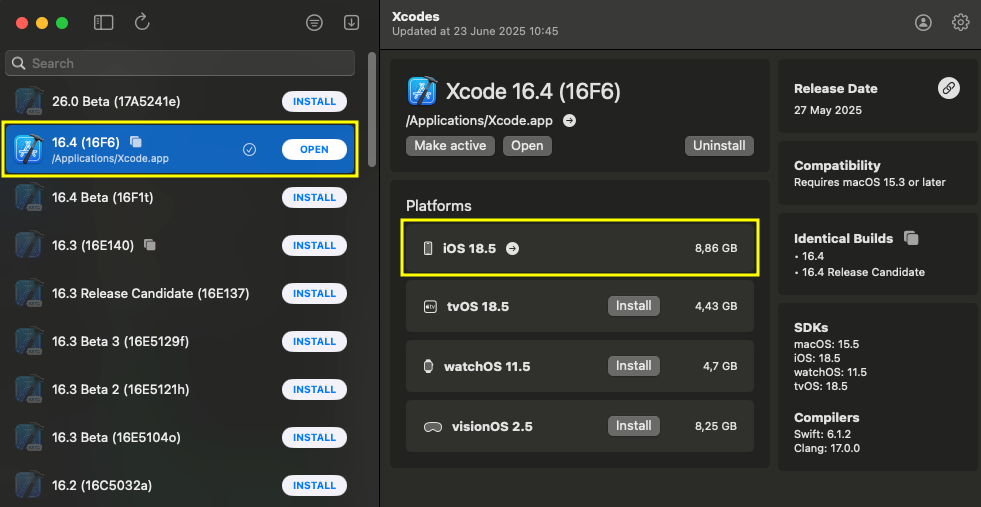Copy release notes link icon

coord(948,88)
